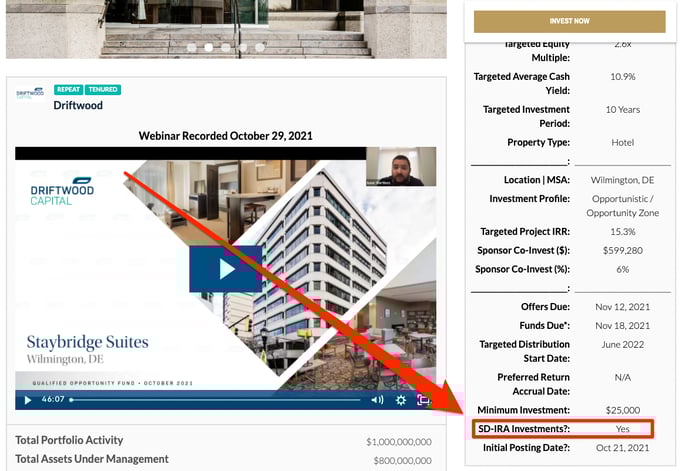Click the Total Portfolio Activity label
Viewport: 688px width, 471px height.
(x=69, y=440)
